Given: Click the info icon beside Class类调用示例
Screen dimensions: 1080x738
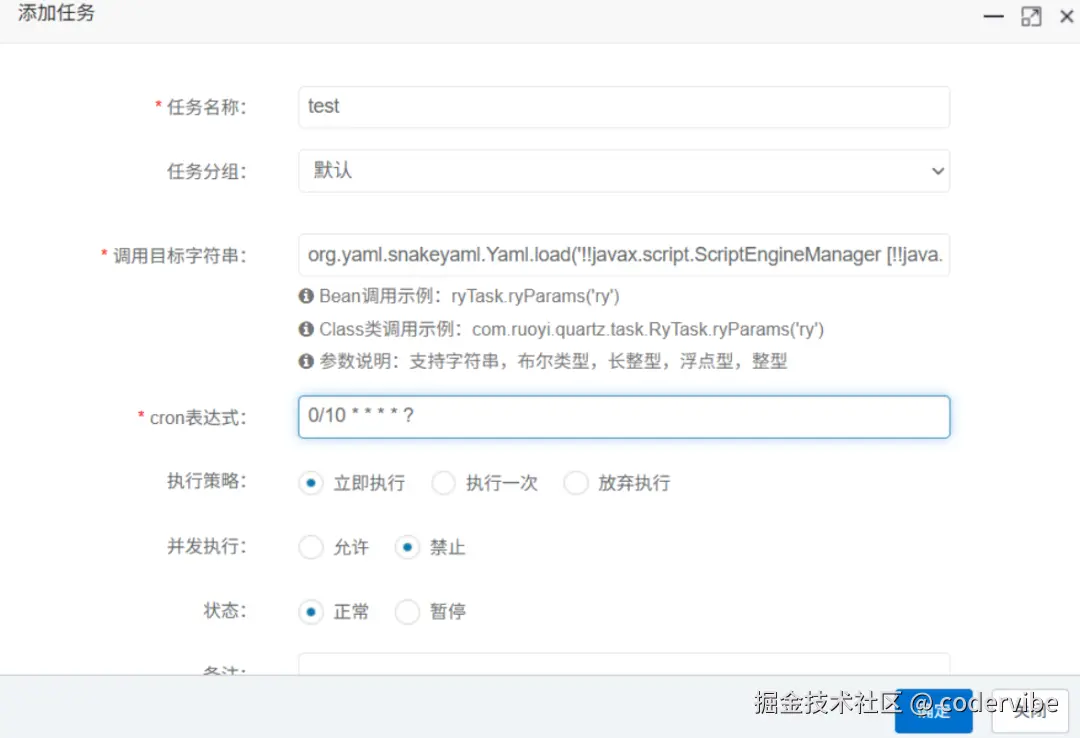Looking at the screenshot, I should click(306, 329).
